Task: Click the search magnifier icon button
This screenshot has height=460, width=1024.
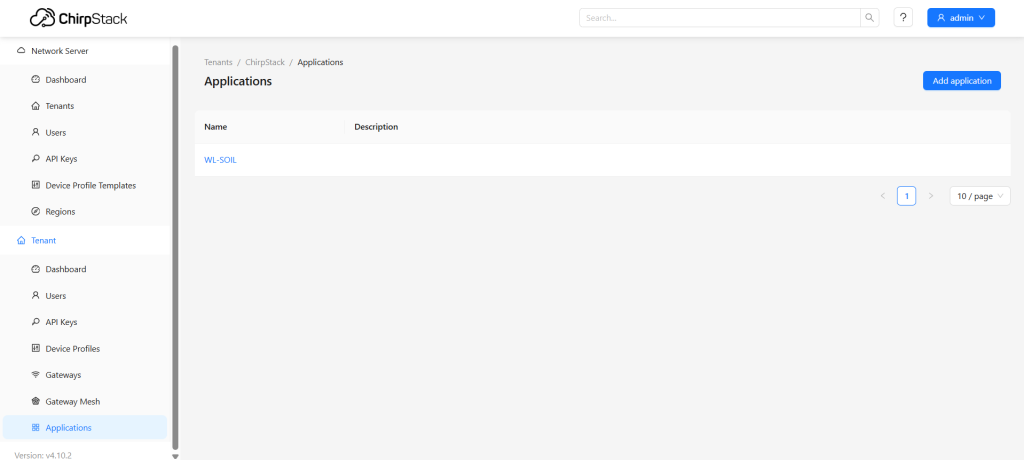Action: [x=870, y=18]
